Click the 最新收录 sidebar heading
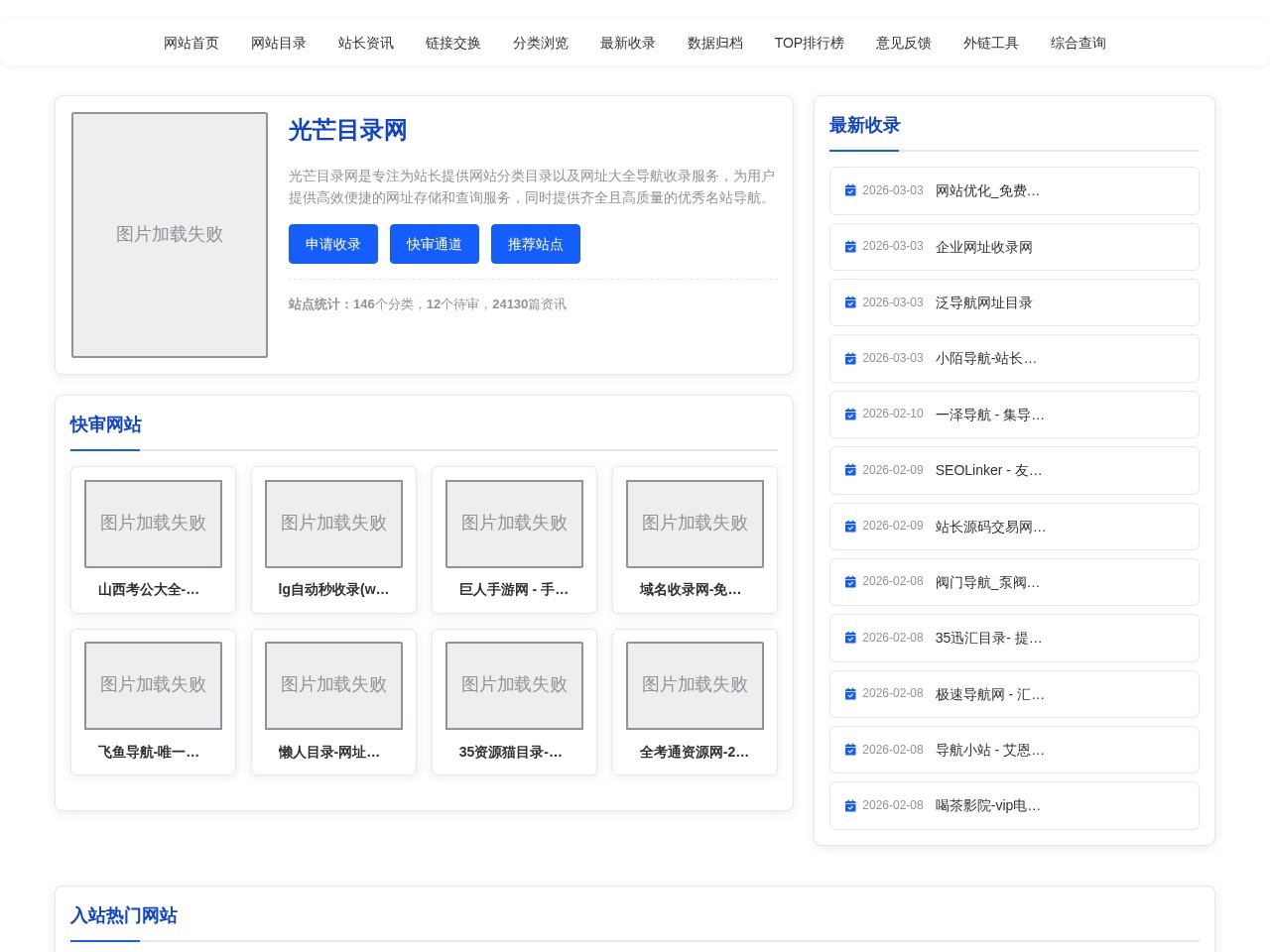Screen dimensions: 1270x952 864,125
